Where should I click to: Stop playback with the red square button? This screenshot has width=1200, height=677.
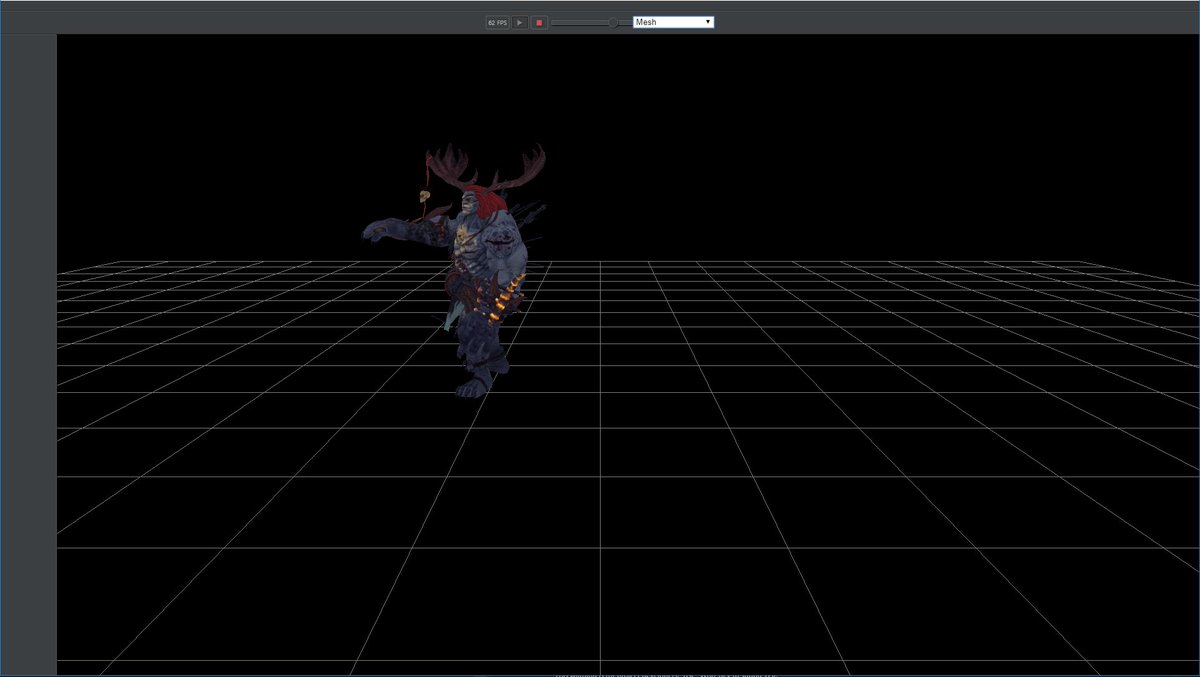coord(539,22)
